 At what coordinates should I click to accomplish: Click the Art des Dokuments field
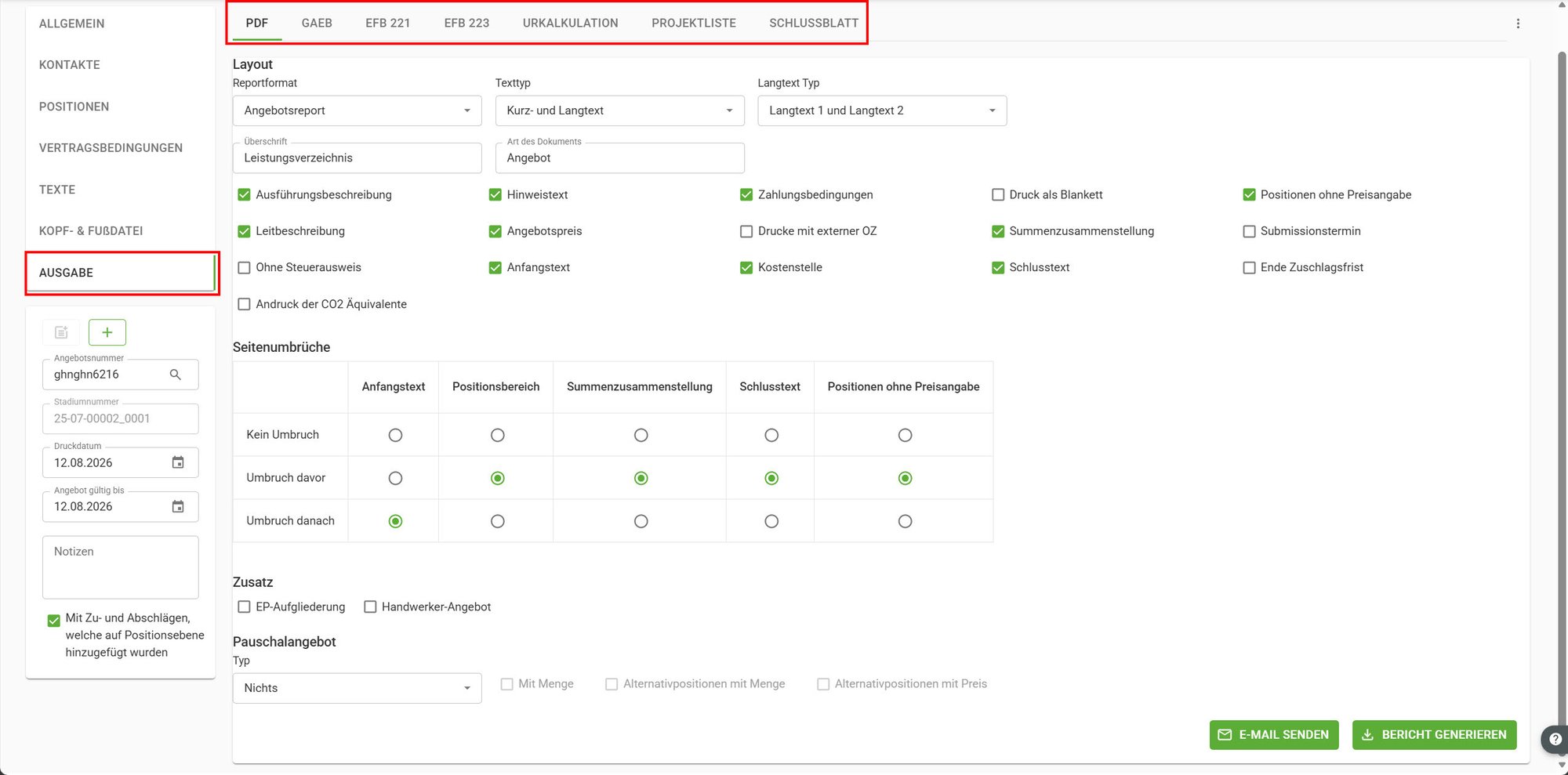tap(620, 158)
